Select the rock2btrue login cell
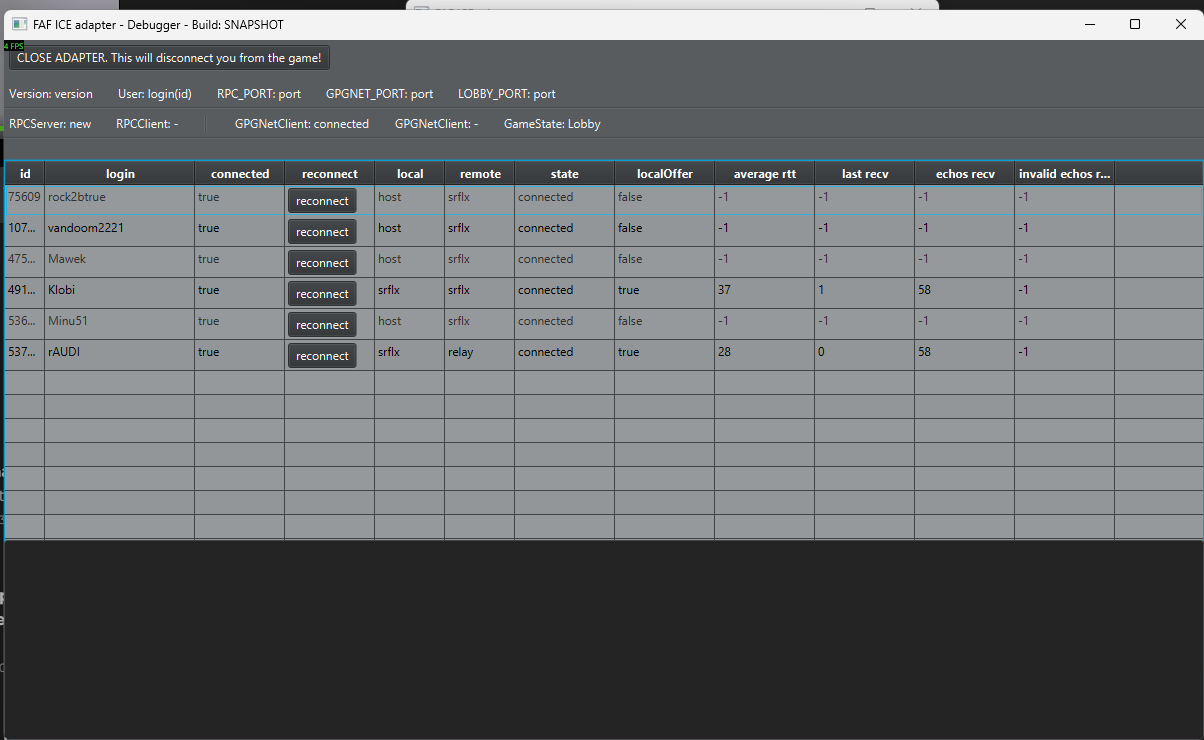The height and width of the screenshot is (740, 1204). [120, 200]
